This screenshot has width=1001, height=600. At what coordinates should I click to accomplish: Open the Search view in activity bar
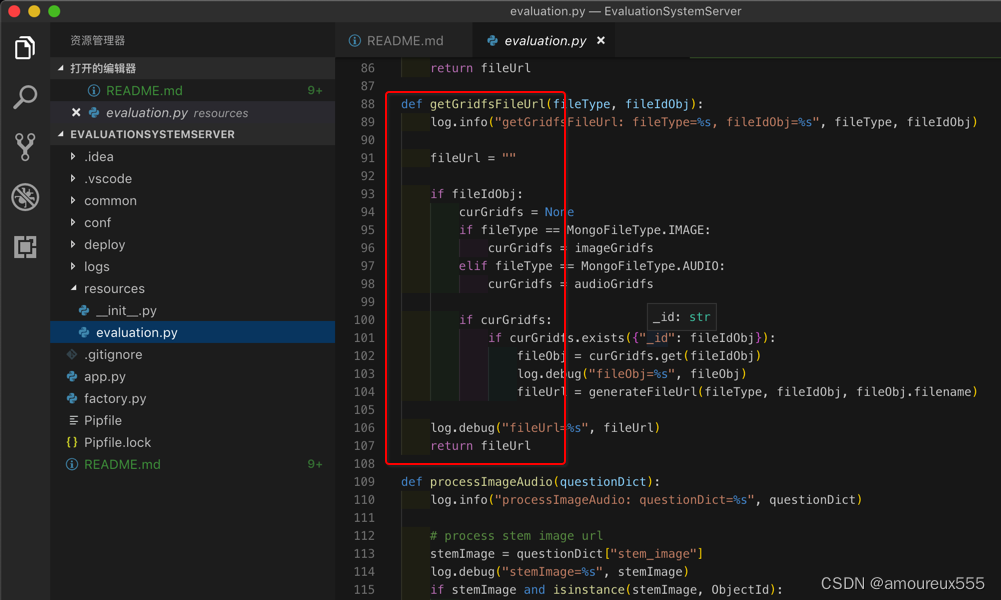(24, 97)
